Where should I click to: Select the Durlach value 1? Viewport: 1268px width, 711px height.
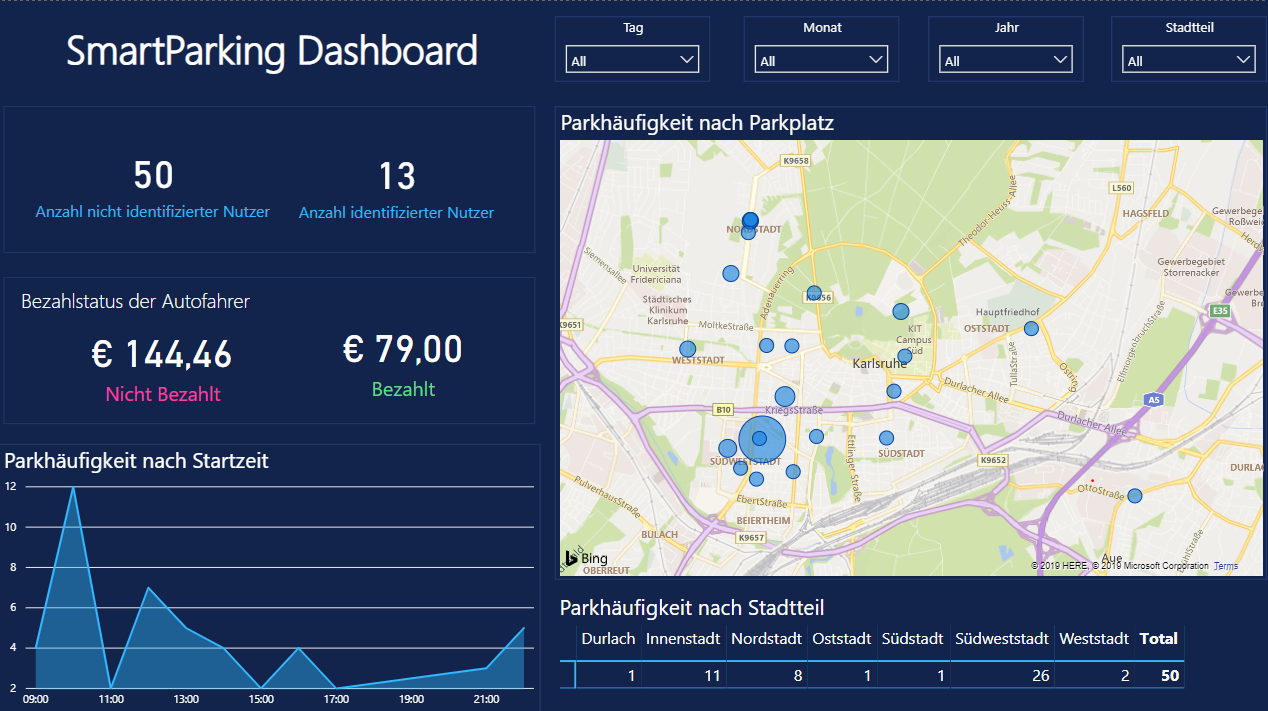[x=631, y=676]
